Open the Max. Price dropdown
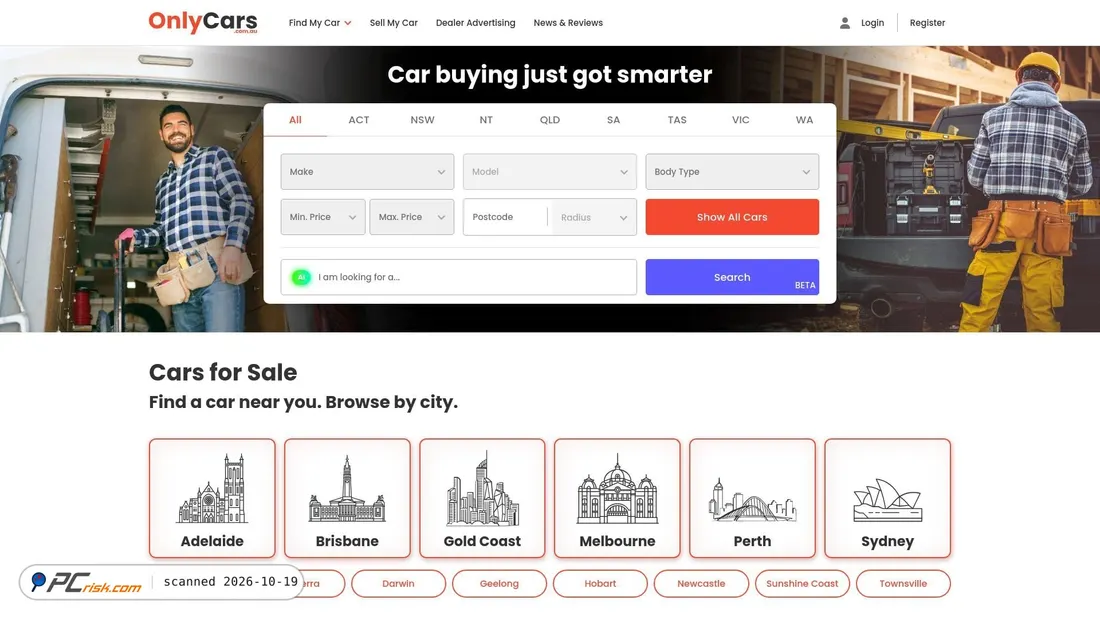The height and width of the screenshot is (619, 1100). pos(412,217)
